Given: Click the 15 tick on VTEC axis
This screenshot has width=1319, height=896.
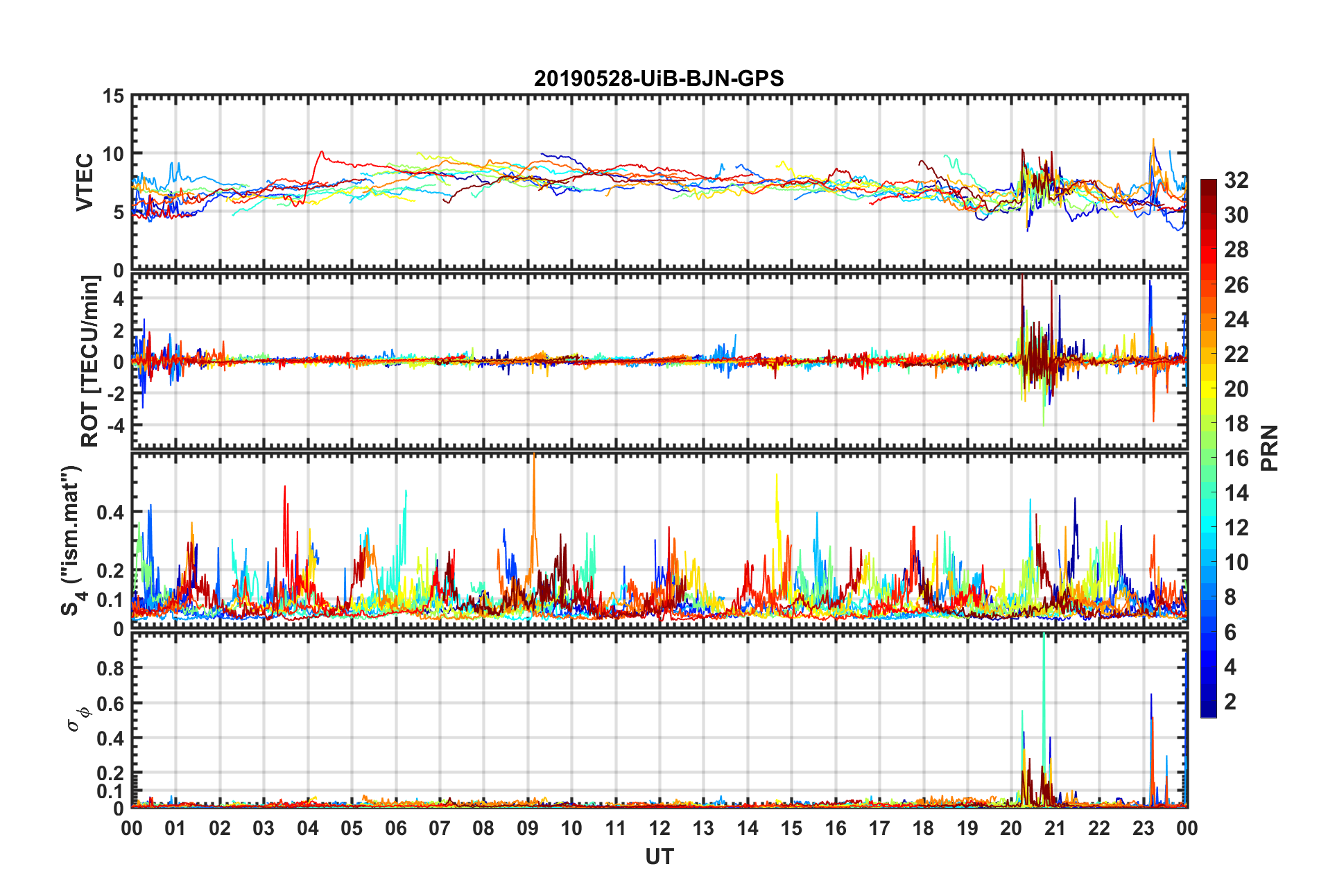Looking at the screenshot, I should click(x=114, y=96).
